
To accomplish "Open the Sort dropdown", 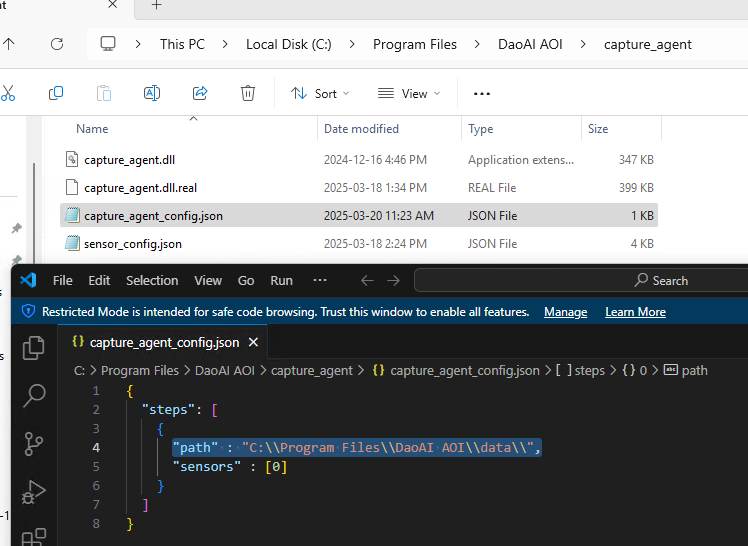I will click(x=320, y=93).
